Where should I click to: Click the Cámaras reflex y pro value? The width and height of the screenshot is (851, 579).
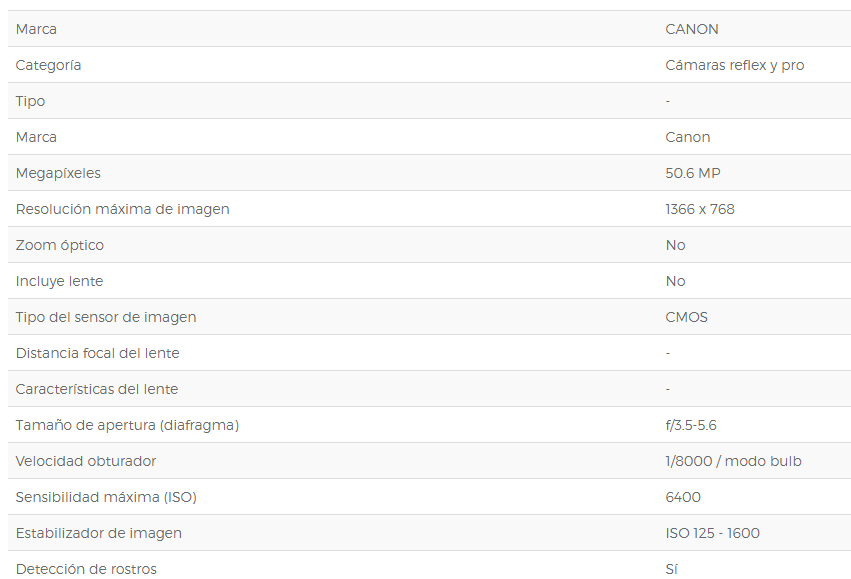734,66
